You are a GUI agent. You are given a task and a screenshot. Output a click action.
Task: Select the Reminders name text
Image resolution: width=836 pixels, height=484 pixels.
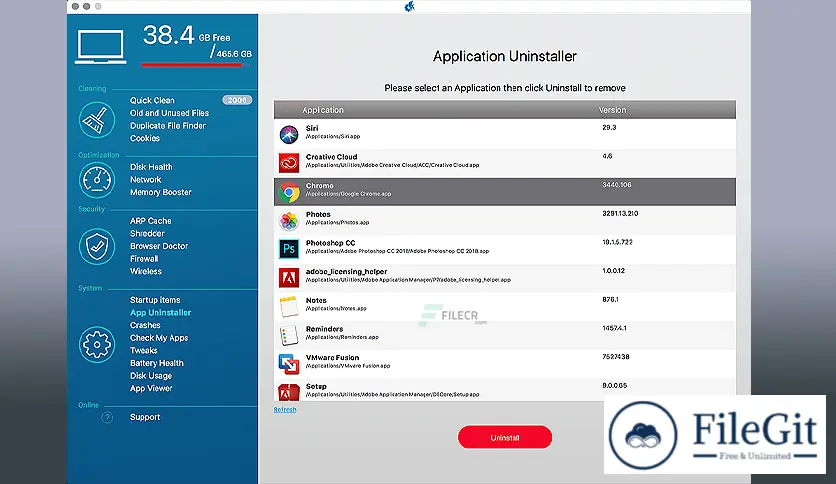pos(324,329)
